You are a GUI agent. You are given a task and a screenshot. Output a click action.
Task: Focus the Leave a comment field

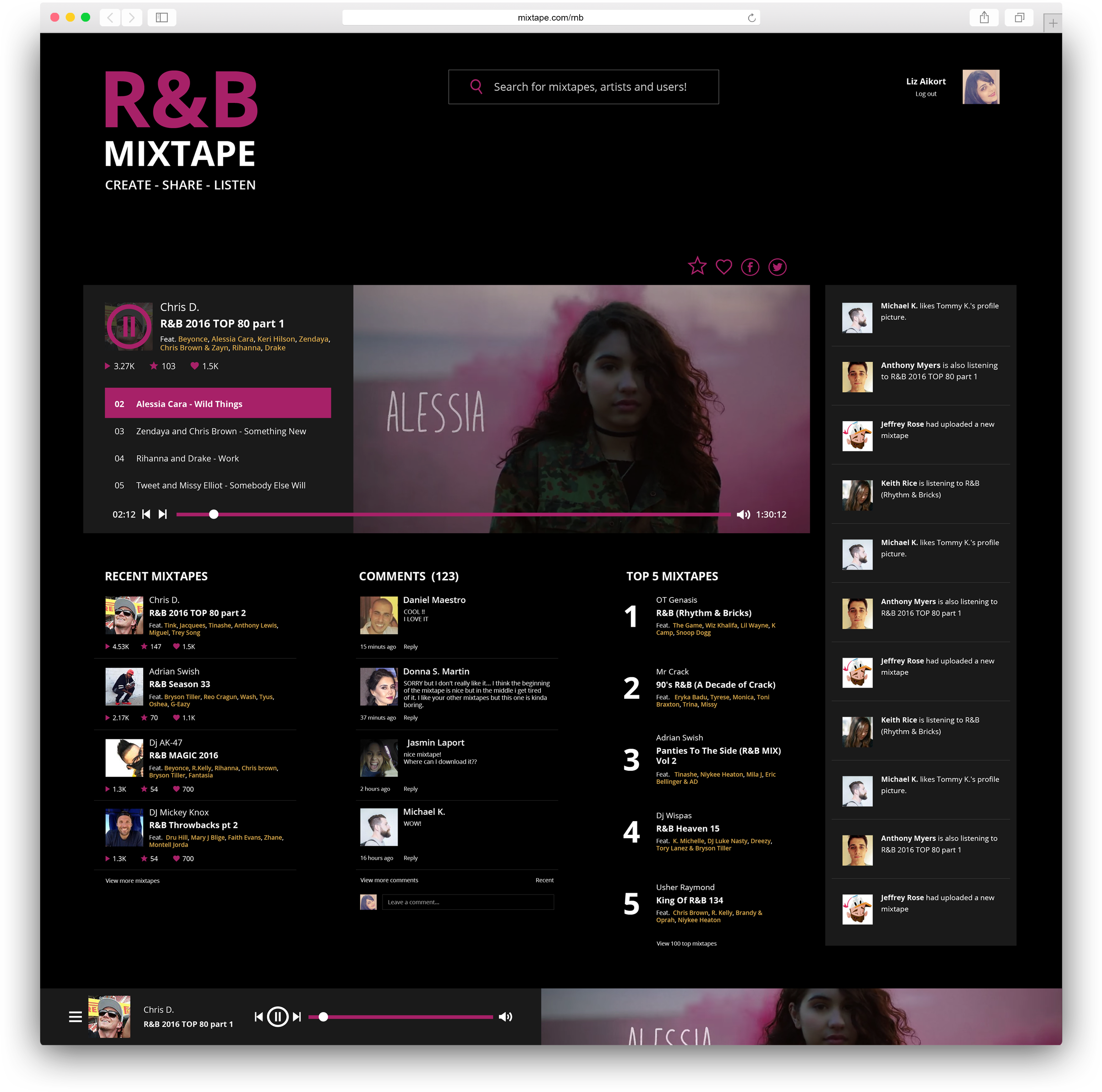point(468,902)
